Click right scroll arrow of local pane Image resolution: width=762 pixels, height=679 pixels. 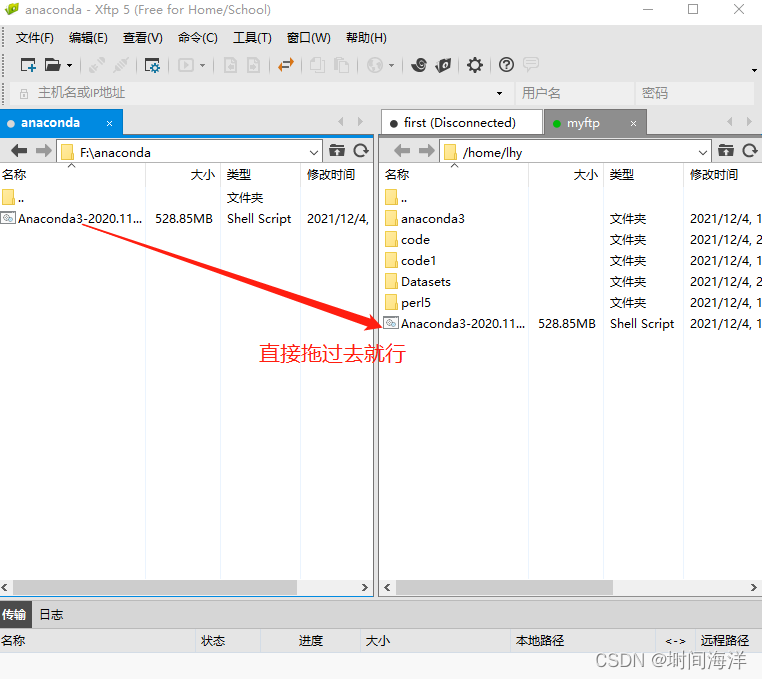[x=365, y=587]
